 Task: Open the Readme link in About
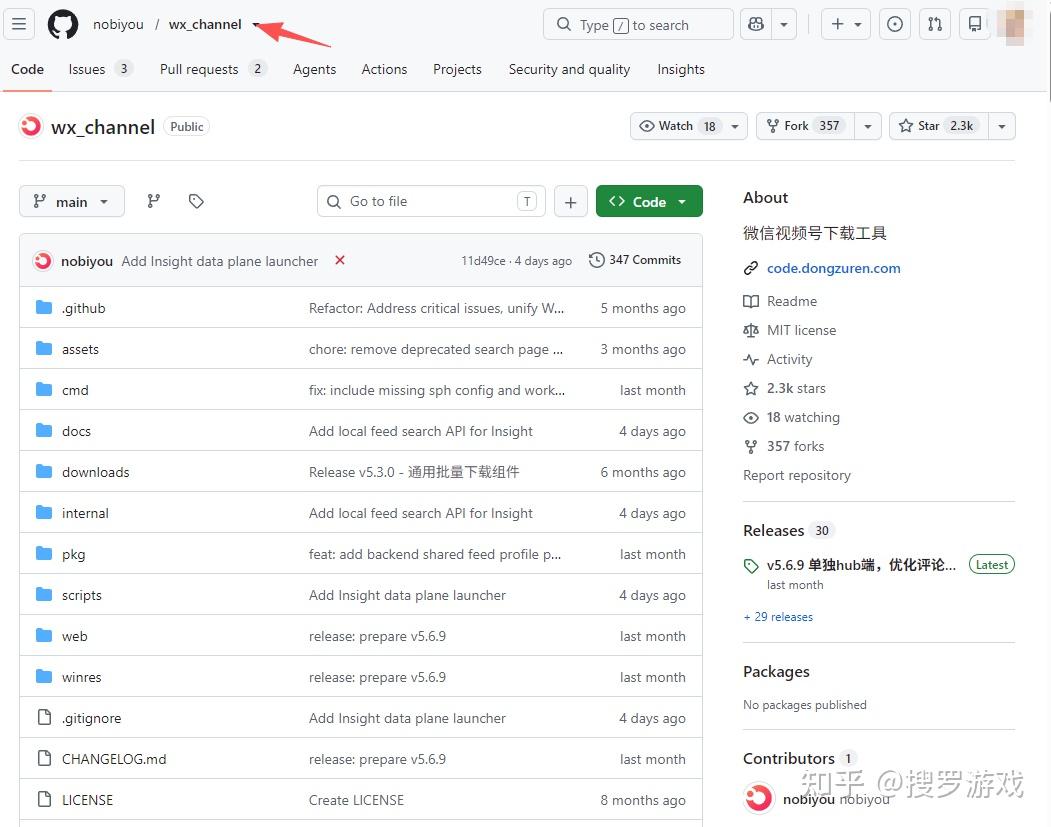tap(792, 301)
